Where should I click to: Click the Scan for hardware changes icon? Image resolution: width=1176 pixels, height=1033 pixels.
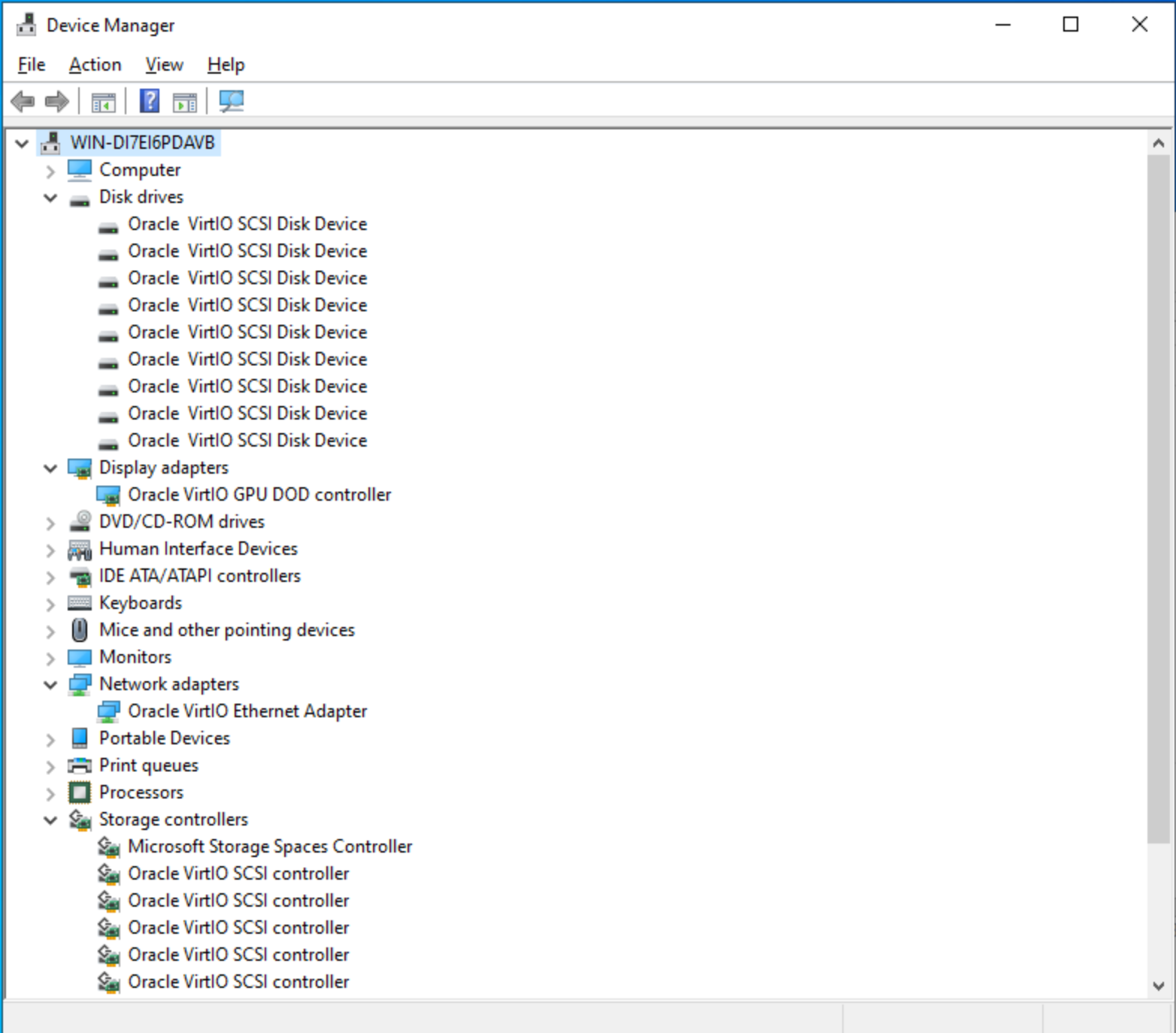click(231, 101)
